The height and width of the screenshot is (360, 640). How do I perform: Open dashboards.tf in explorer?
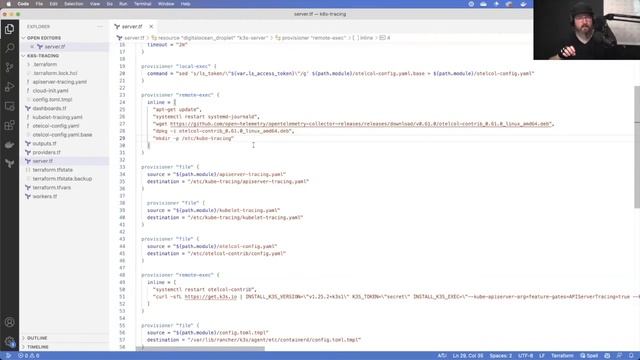[49, 109]
